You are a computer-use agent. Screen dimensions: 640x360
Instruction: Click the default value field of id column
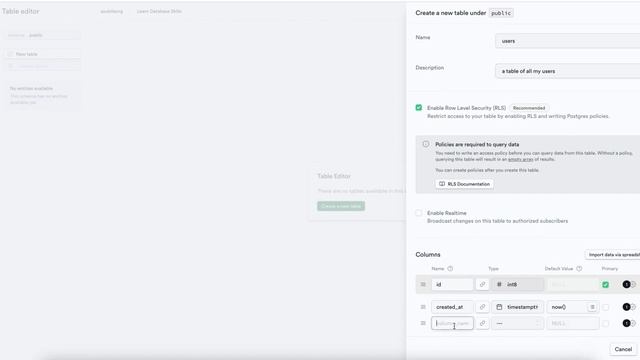click(x=573, y=284)
